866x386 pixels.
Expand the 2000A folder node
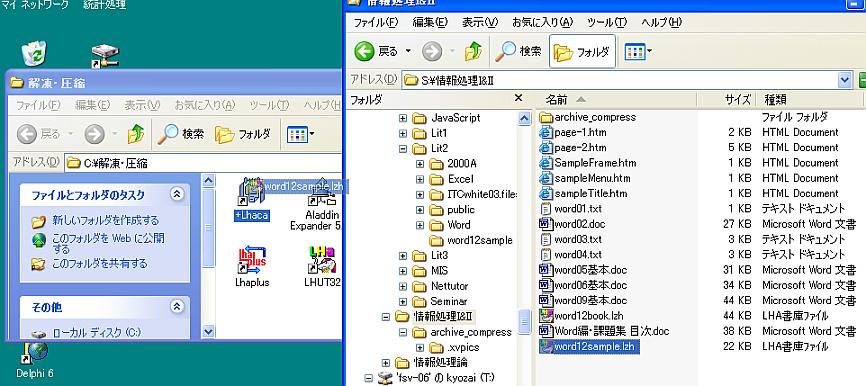coord(420,164)
